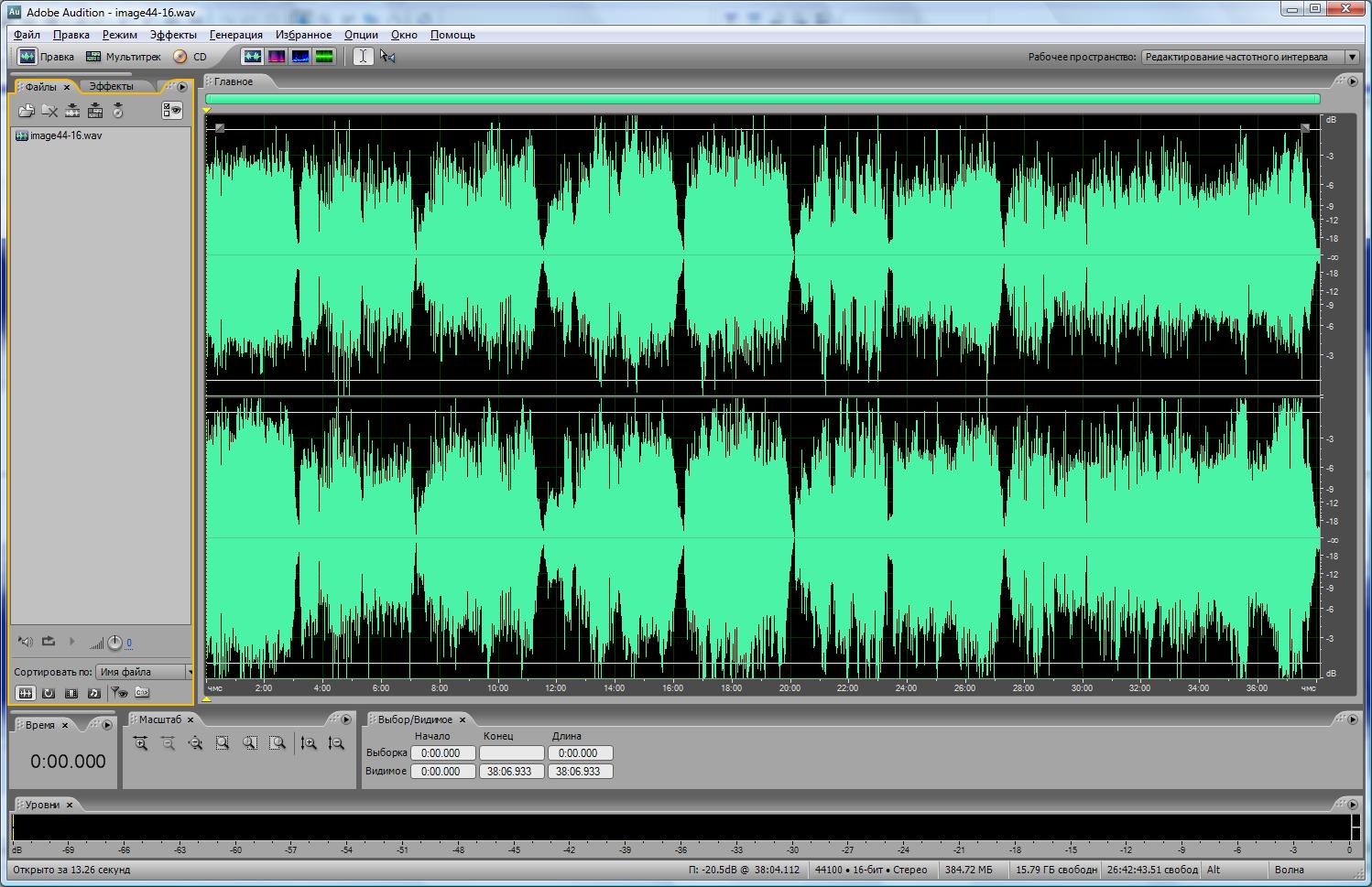Click the Zoom Out Full icon
1372x887 pixels.
(x=195, y=743)
